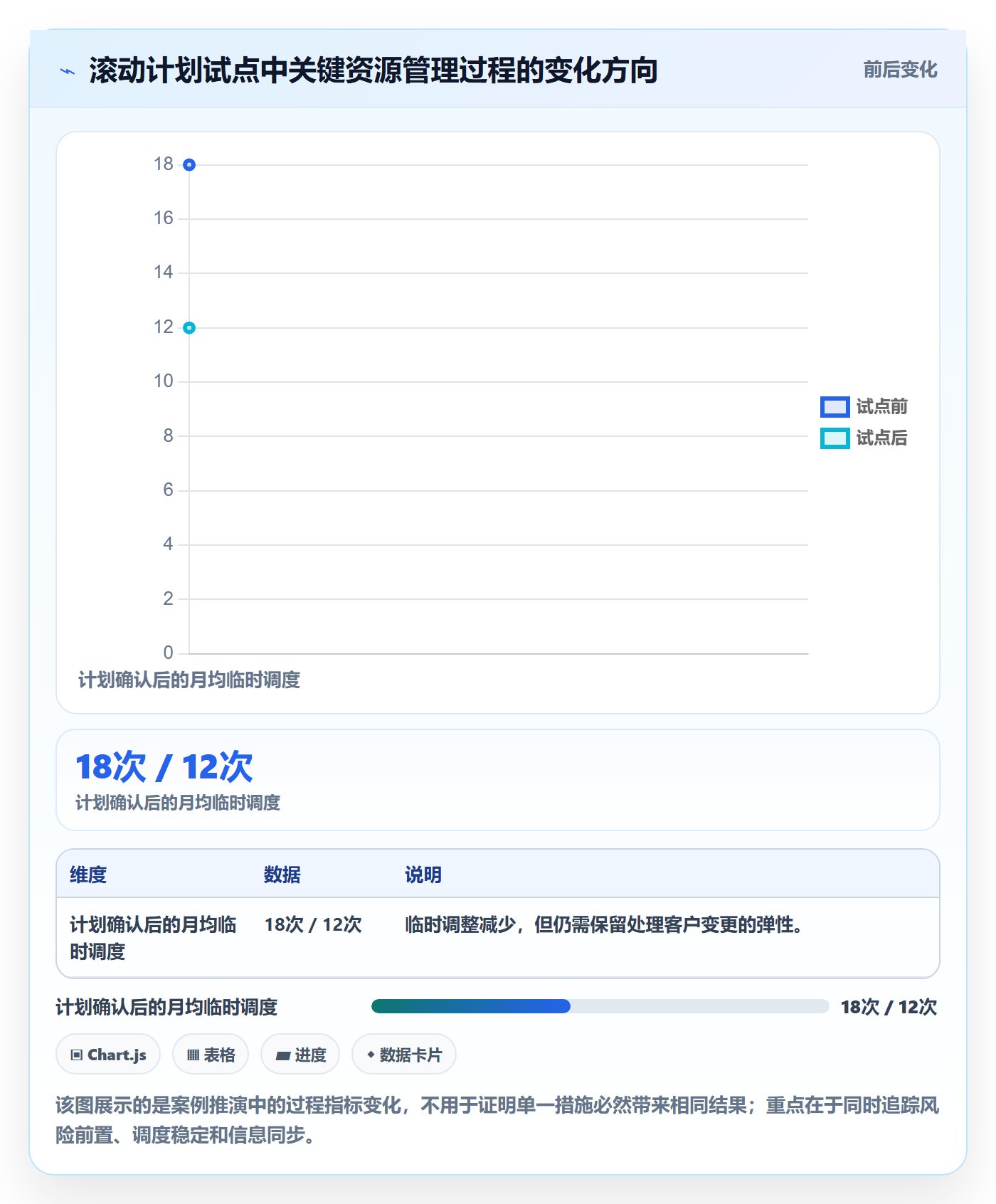Click the 维度 table column header
996x1204 pixels.
[x=88, y=875]
